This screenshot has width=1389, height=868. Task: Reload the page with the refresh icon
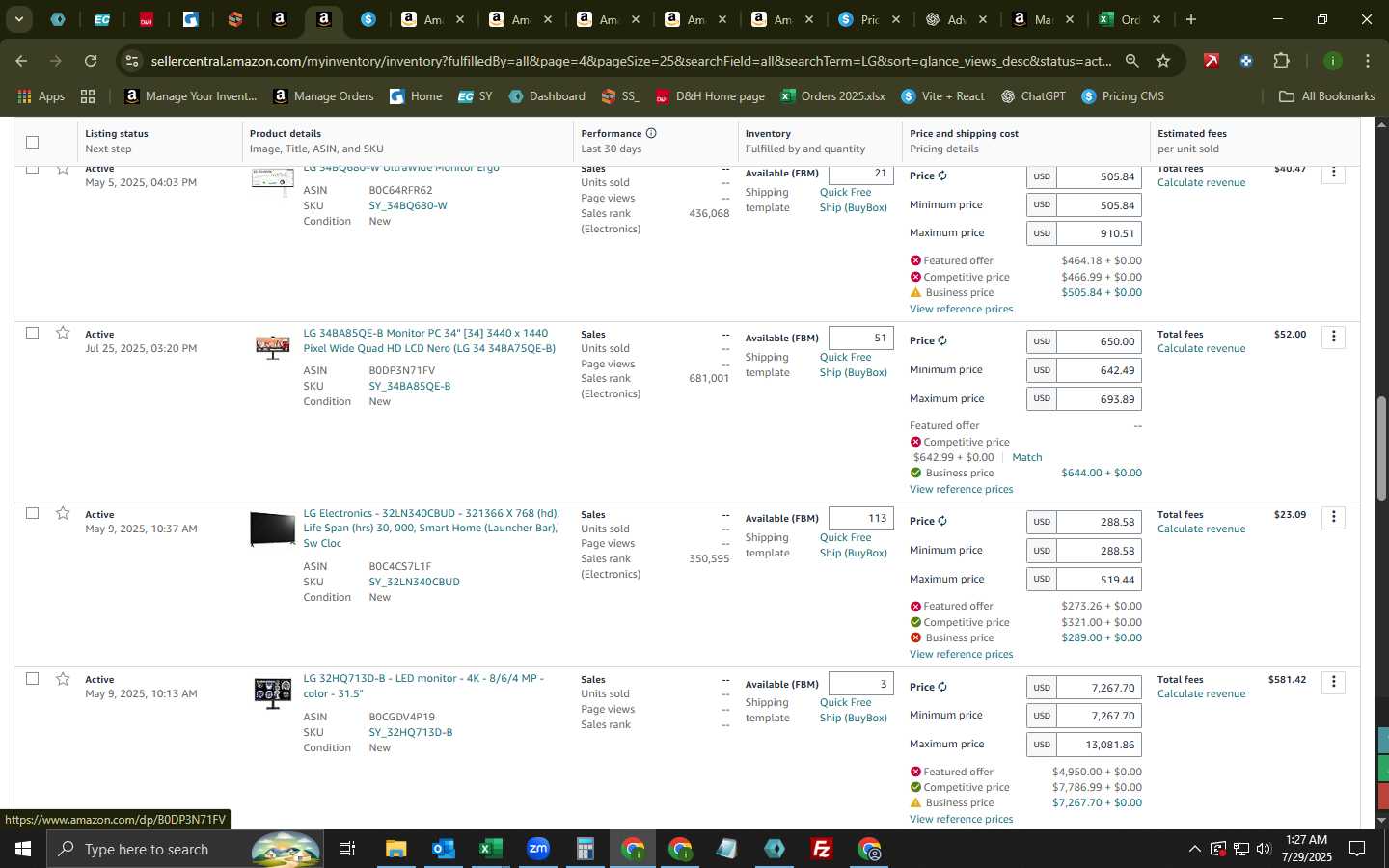coord(91,61)
